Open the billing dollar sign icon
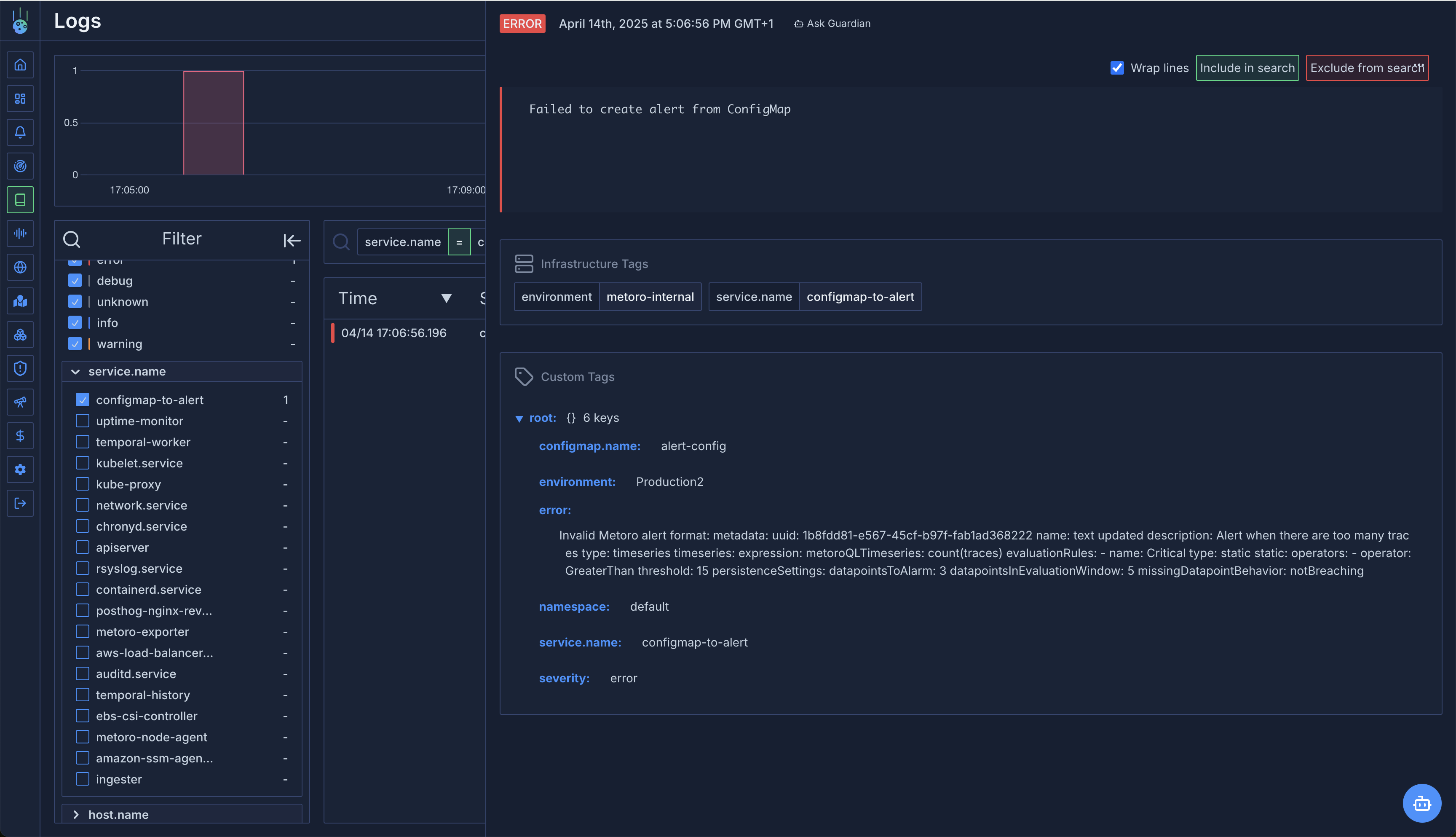Viewport: 1456px width, 837px height. point(20,436)
